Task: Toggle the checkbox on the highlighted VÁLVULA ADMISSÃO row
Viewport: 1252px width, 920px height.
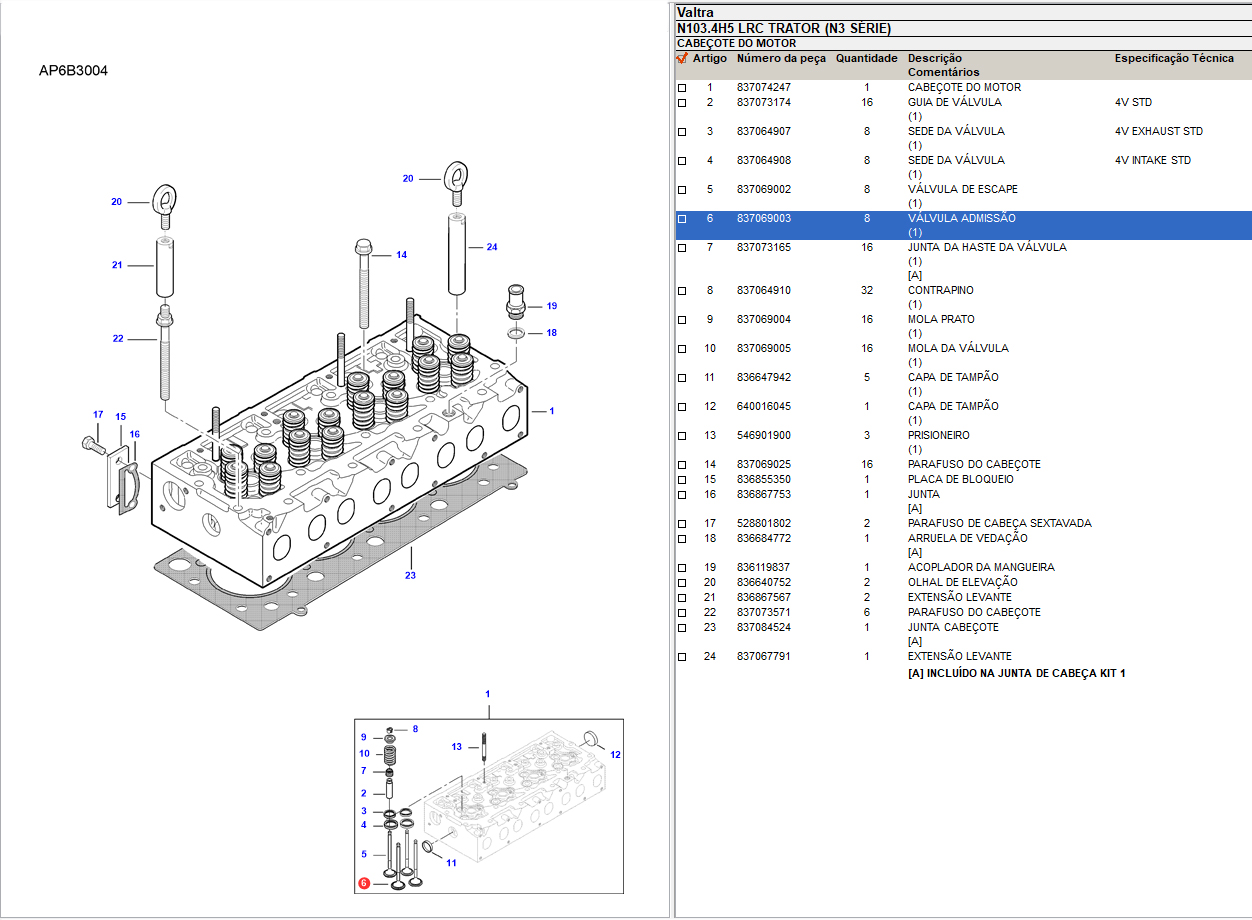Action: click(682, 219)
